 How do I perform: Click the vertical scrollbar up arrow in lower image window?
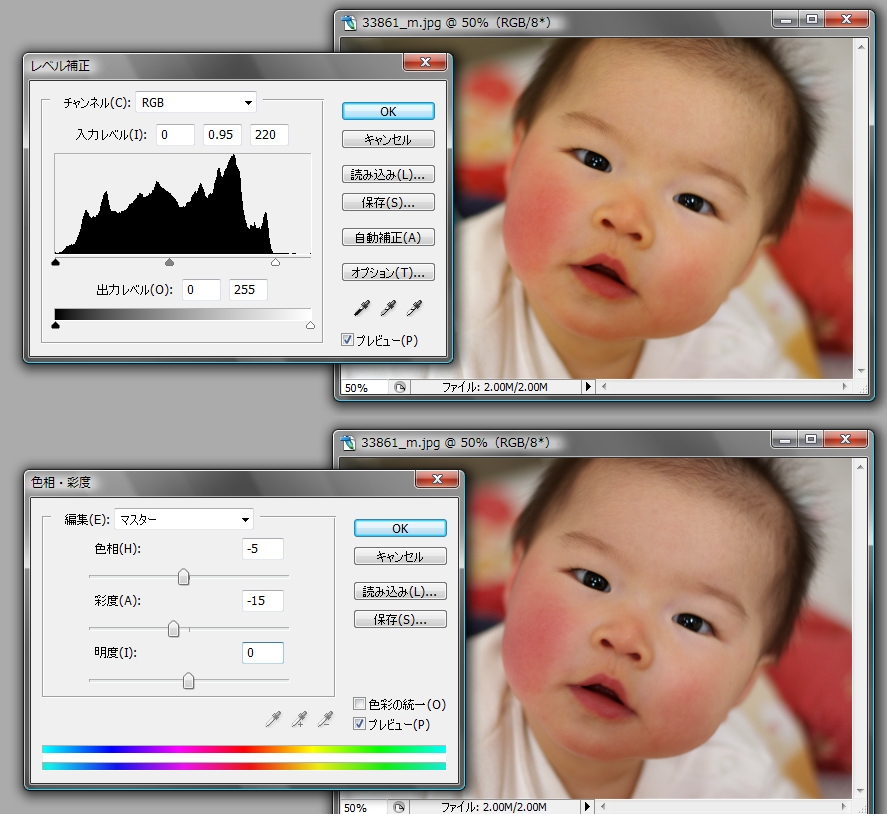(x=860, y=467)
